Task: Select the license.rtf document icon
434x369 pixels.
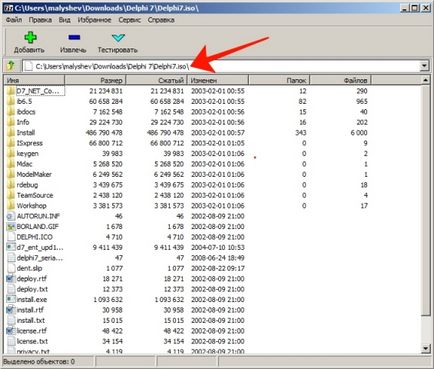Action: pyautogui.click(x=11, y=331)
